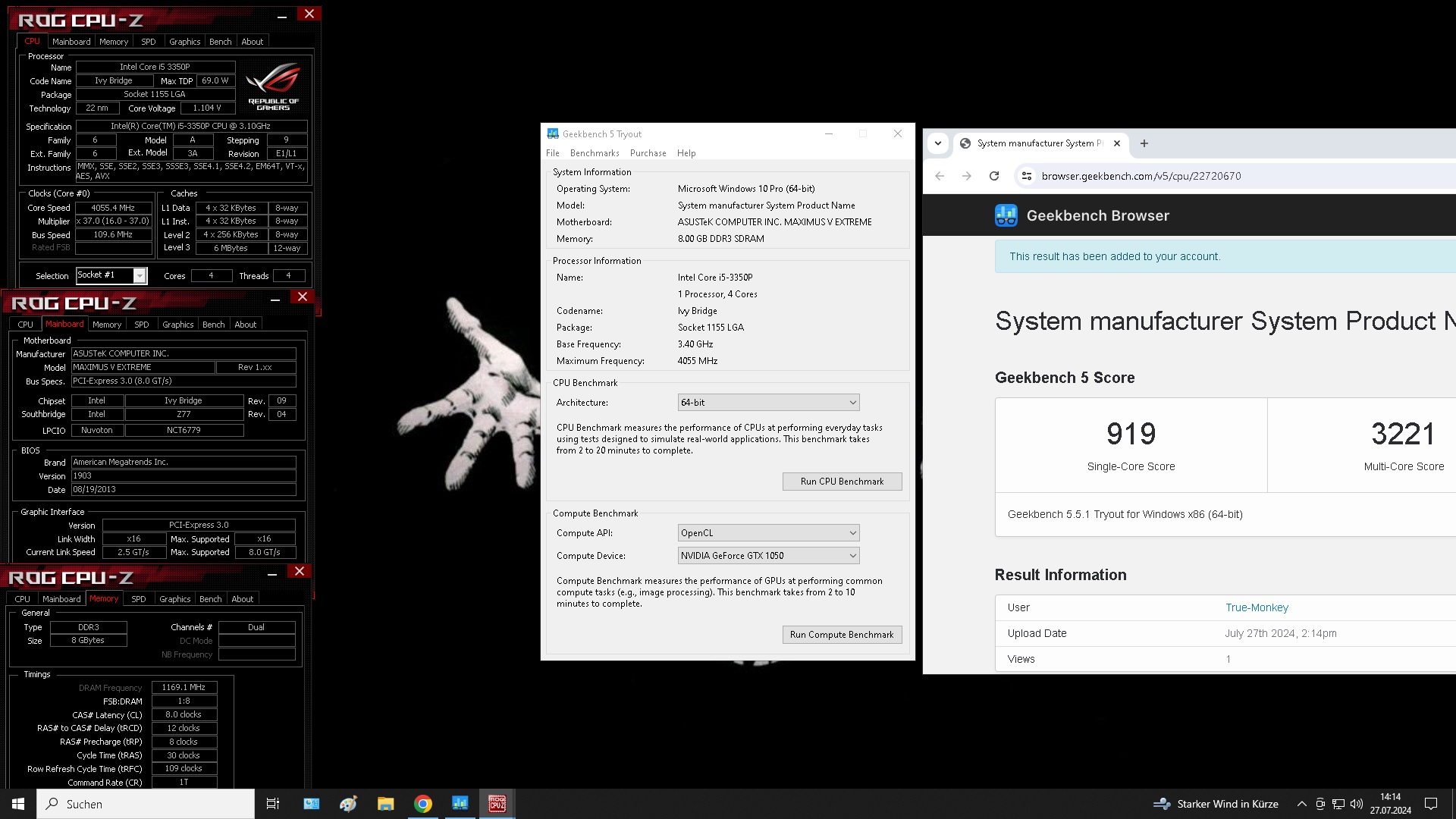Select SPD tab in bottom CPU-Z window

click(139, 599)
